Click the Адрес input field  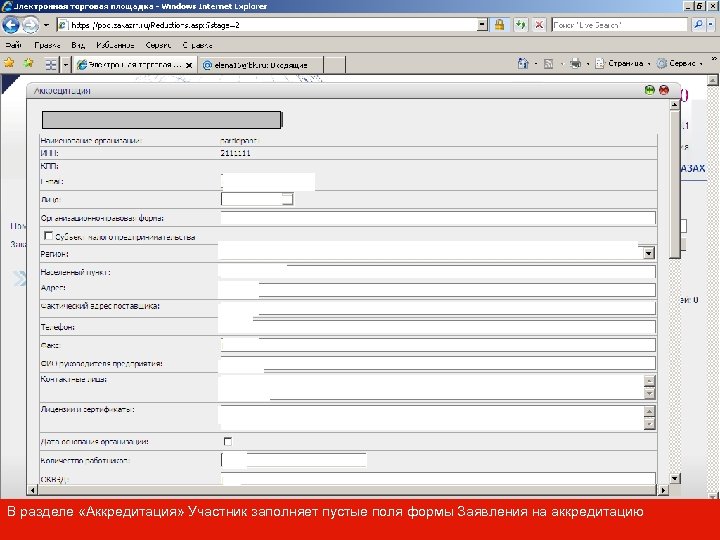437,290
